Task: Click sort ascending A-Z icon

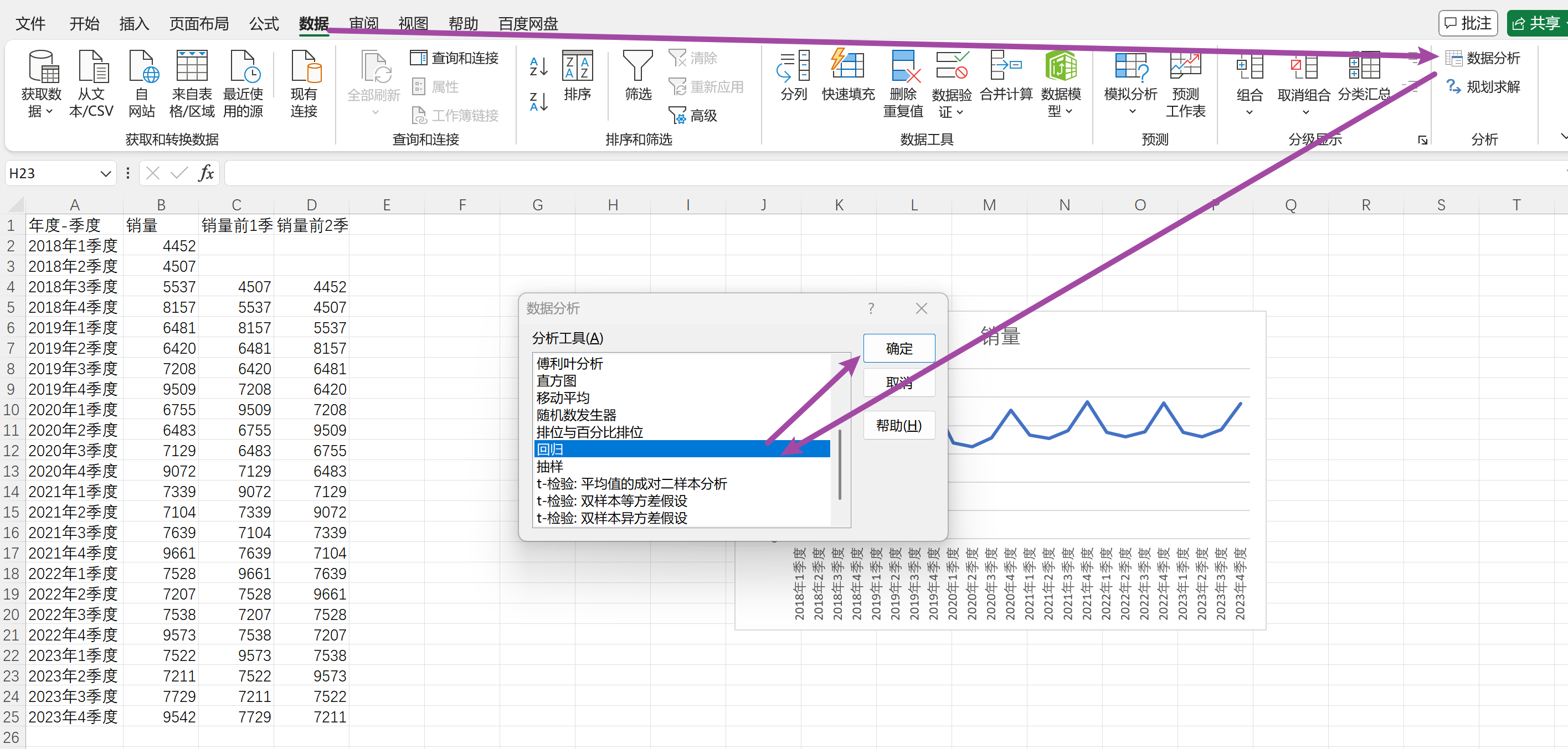Action: 538,66
